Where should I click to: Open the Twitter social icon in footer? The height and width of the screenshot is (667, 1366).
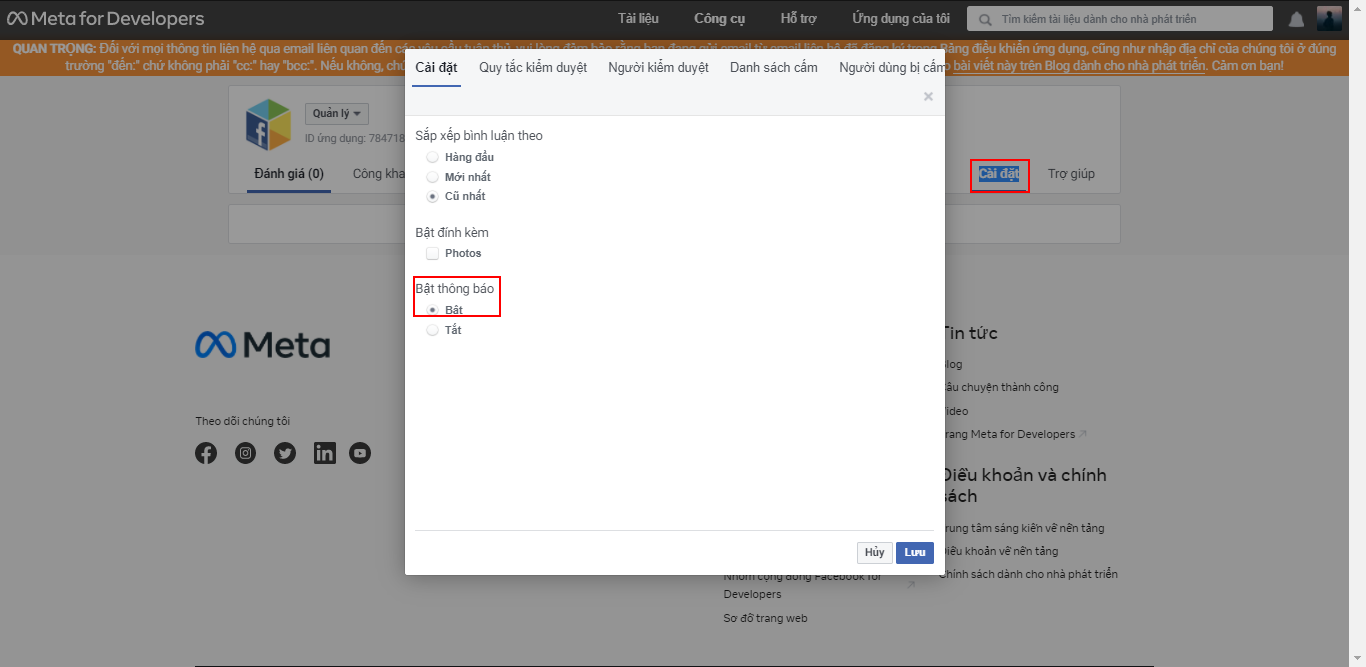pos(285,453)
